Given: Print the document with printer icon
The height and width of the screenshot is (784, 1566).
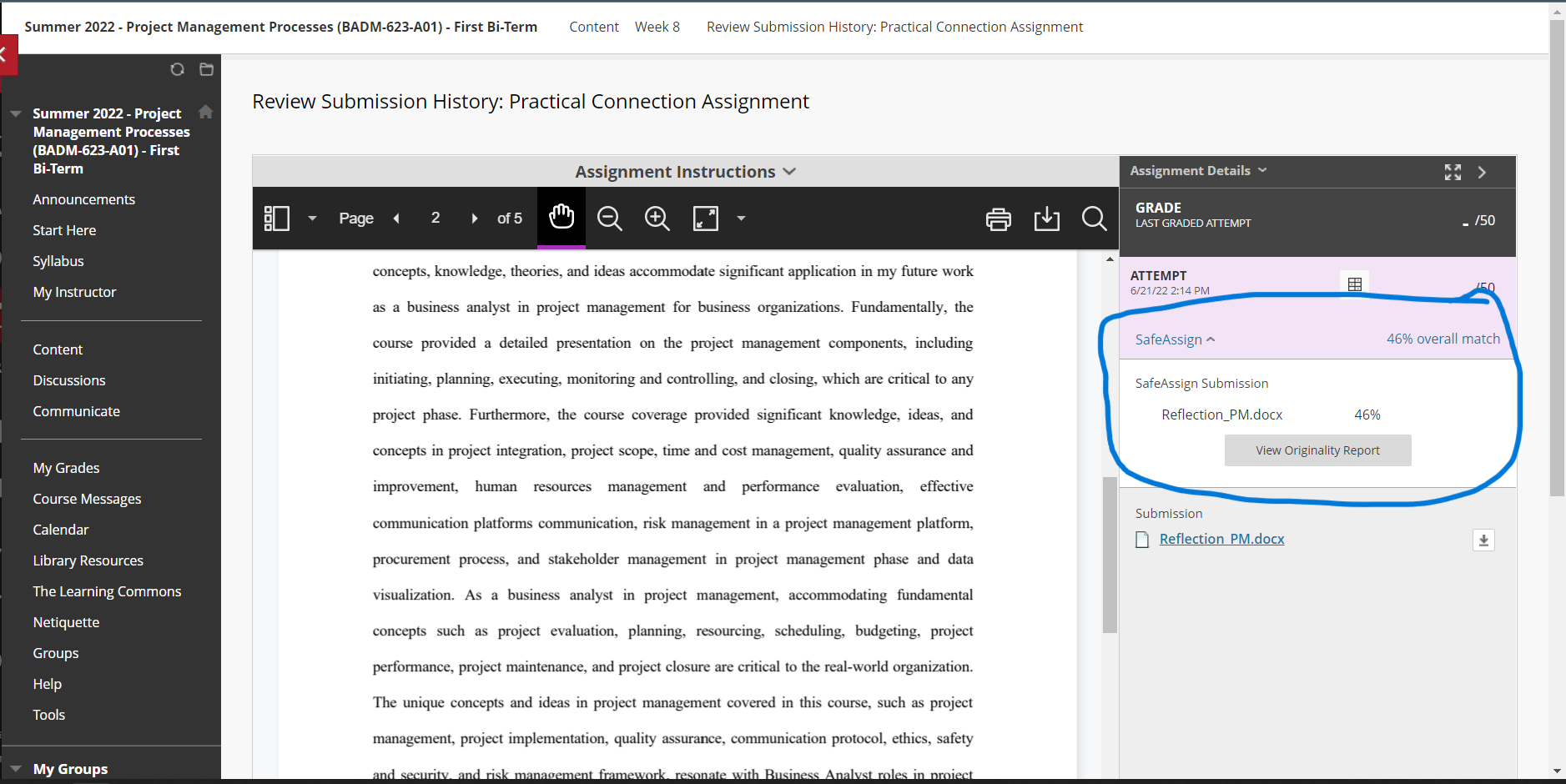Looking at the screenshot, I should [x=999, y=219].
